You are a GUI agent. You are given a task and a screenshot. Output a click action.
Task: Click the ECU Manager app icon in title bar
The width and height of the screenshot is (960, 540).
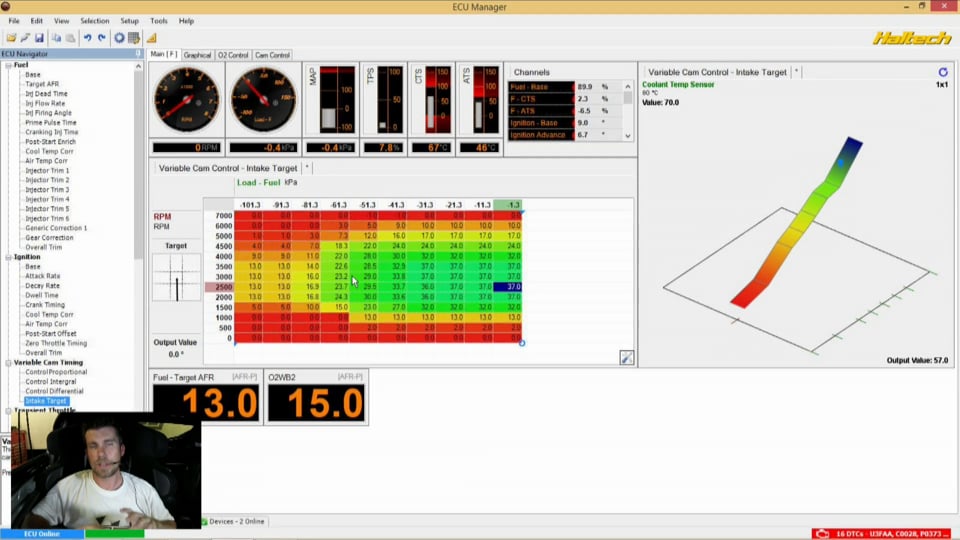coord(5,6)
